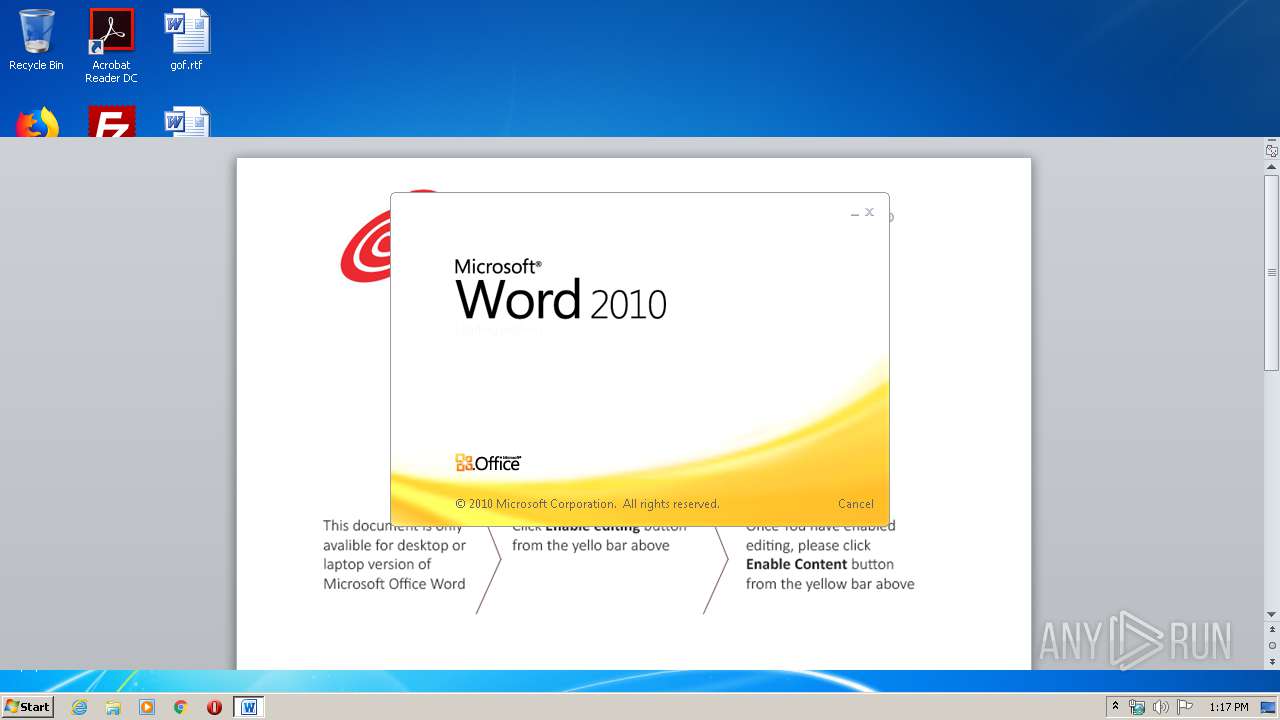Image resolution: width=1280 pixels, height=720 pixels.
Task: Open network status tray icon
Action: click(1137, 707)
